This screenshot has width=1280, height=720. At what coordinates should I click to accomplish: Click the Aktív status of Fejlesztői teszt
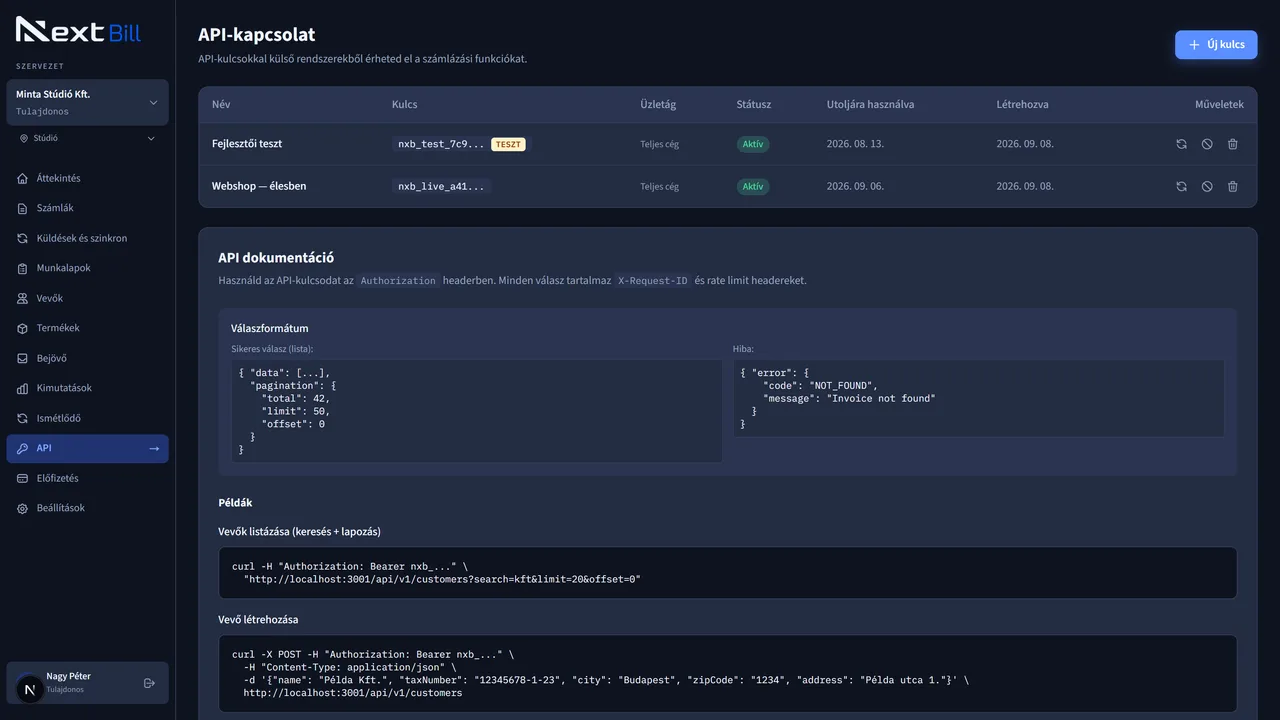(753, 144)
